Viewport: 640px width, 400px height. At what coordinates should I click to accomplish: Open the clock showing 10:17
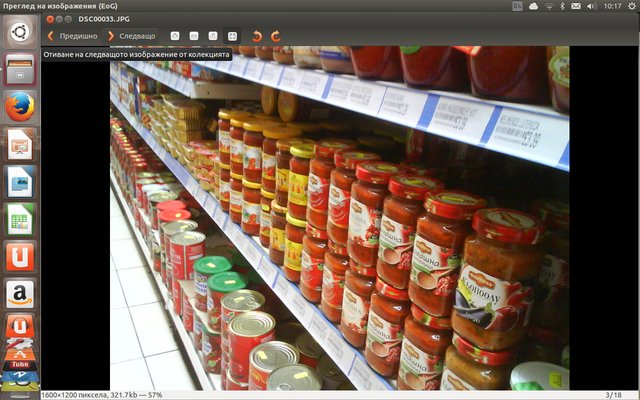pos(610,6)
